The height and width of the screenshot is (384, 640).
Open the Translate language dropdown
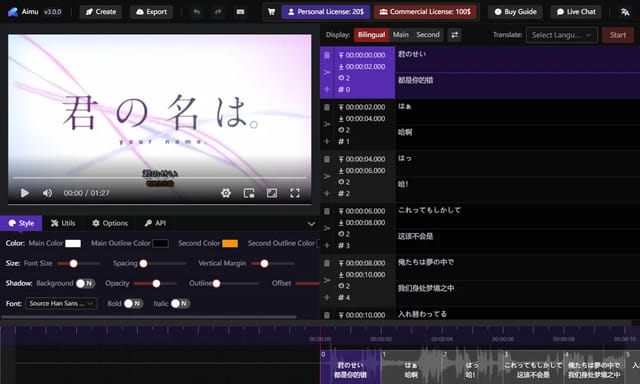tap(562, 35)
